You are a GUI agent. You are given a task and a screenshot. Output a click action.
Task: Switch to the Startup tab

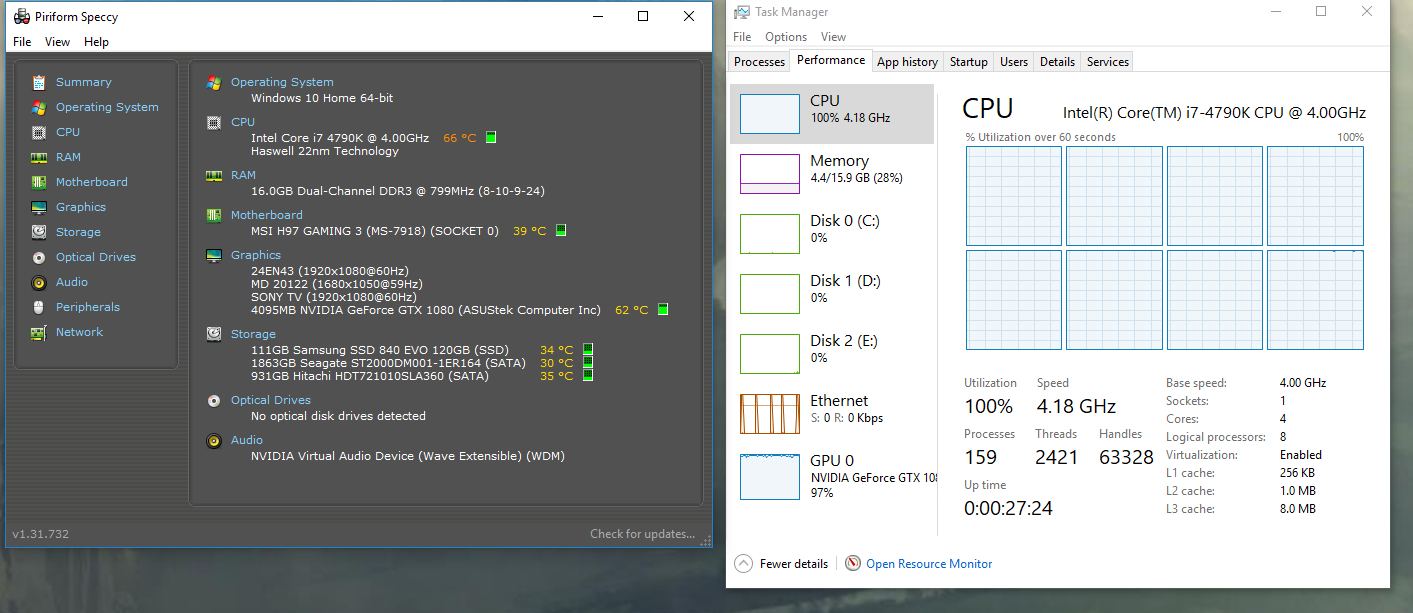click(969, 62)
